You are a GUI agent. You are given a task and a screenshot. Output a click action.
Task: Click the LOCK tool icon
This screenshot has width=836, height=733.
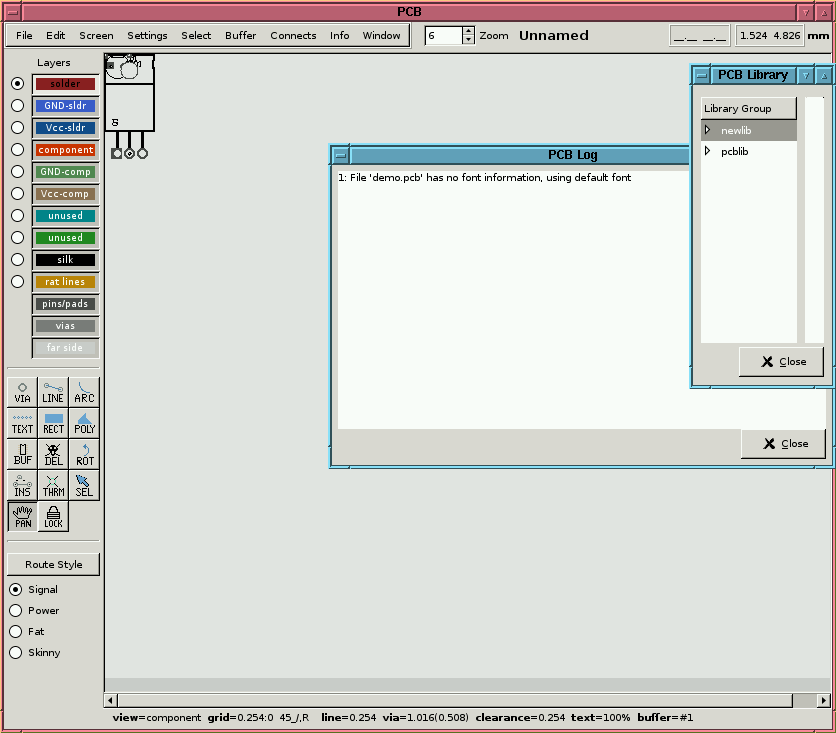[53, 516]
